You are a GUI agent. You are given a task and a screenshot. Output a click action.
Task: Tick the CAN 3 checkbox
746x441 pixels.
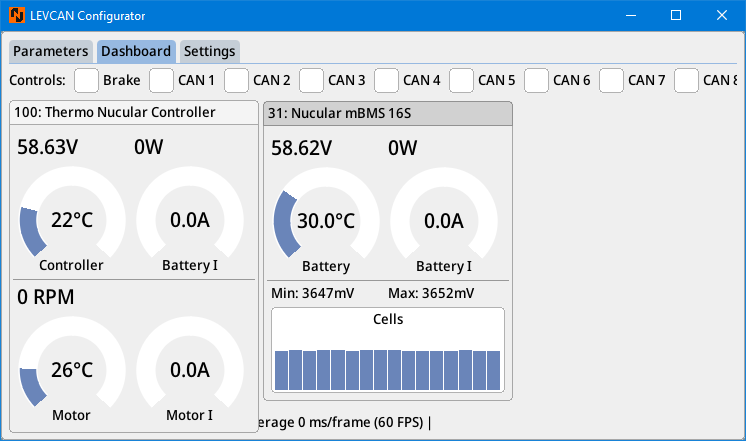coord(312,80)
